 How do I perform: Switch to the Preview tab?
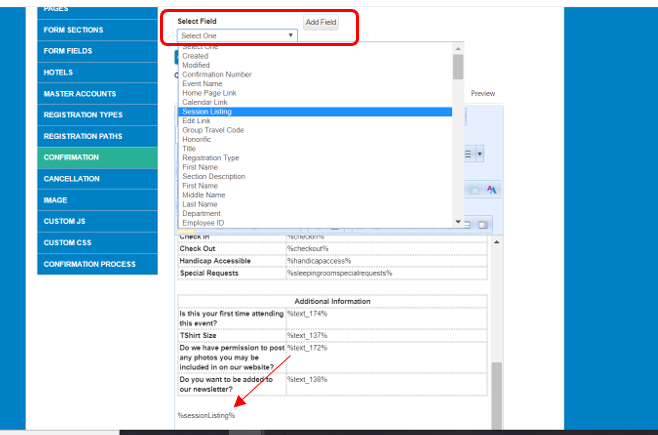tap(483, 93)
